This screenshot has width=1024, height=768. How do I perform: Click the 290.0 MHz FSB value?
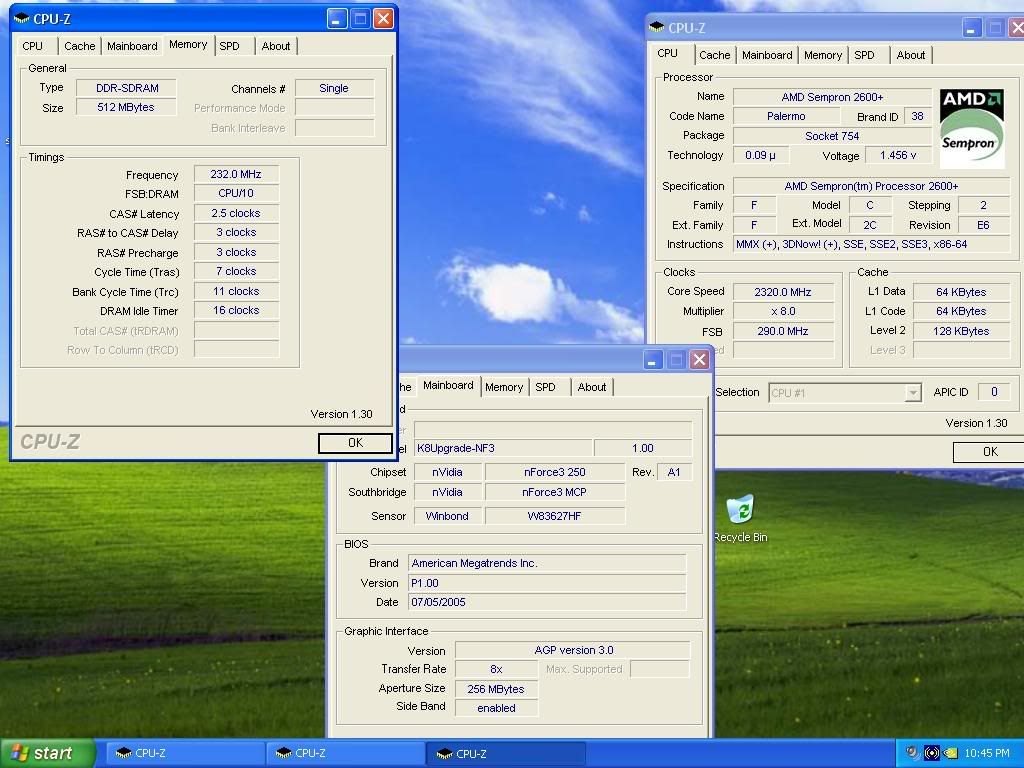[783, 331]
